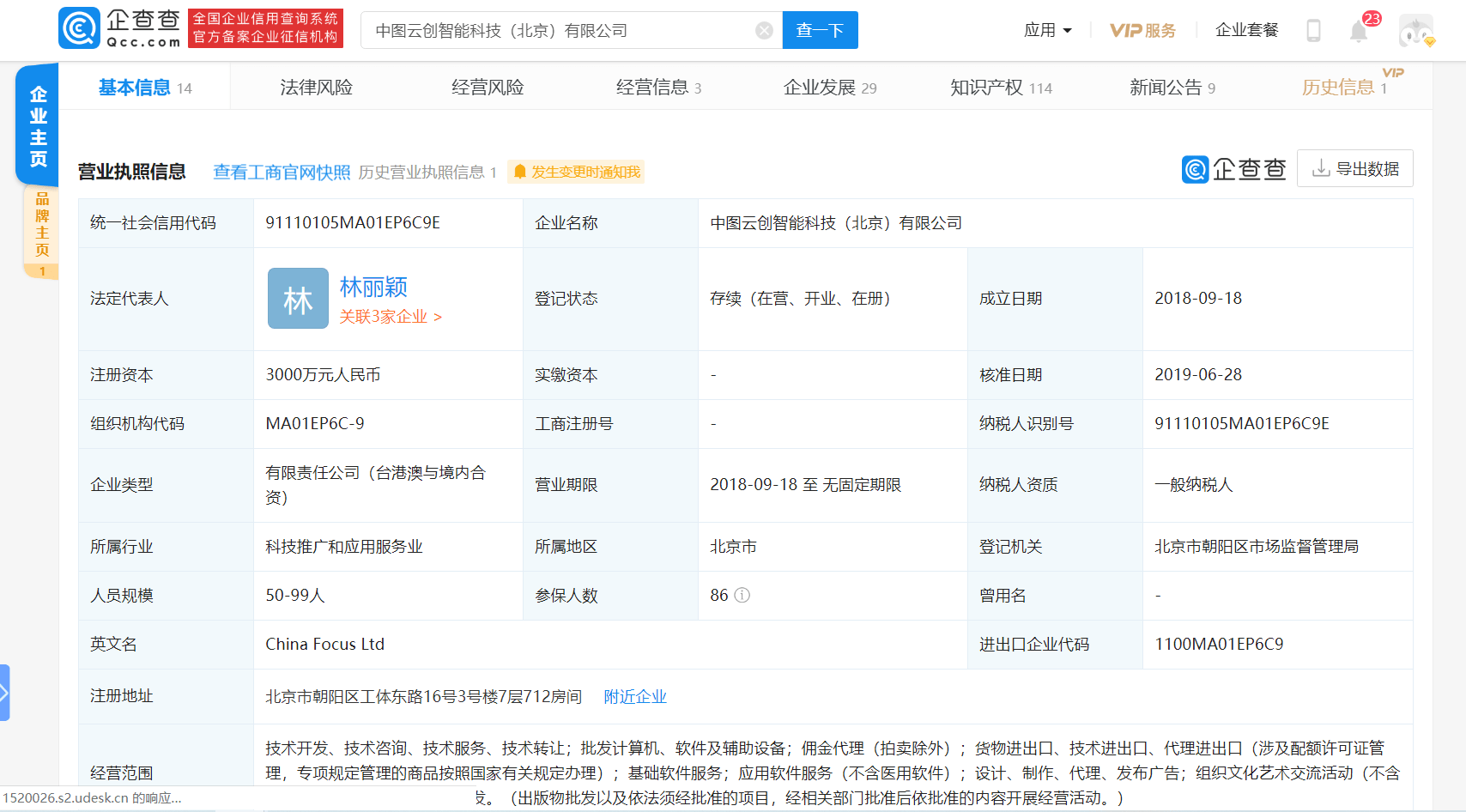Click the 企查查 logo beside export button
This screenshot has width=1466, height=812.
pyautogui.click(x=1233, y=169)
